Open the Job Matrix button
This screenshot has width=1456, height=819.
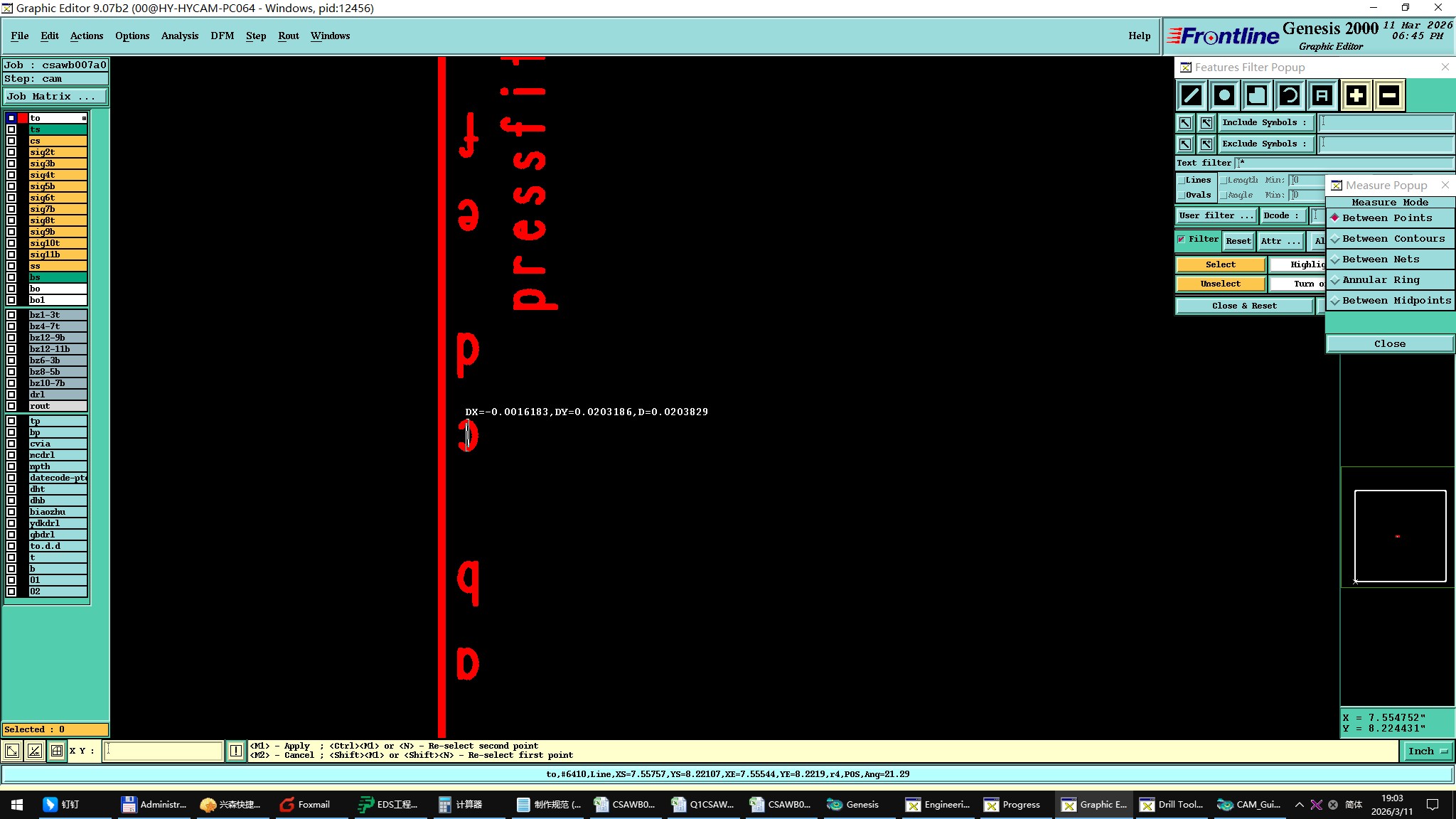click(55, 97)
